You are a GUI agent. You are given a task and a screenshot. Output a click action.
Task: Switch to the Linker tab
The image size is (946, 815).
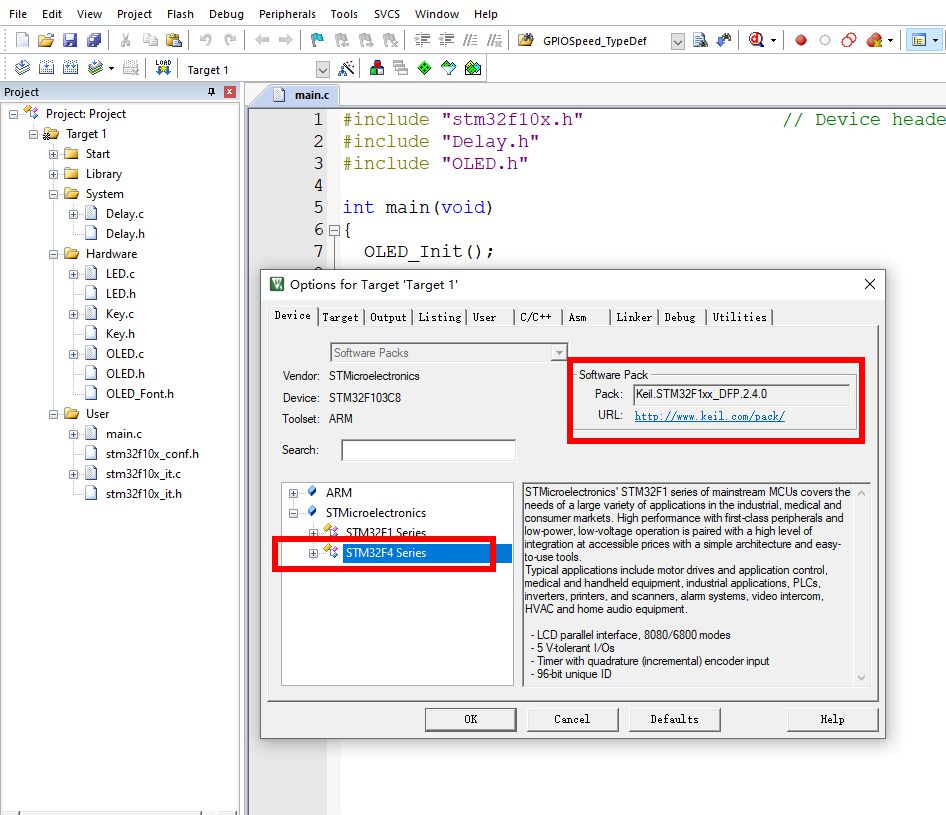pyautogui.click(x=633, y=317)
